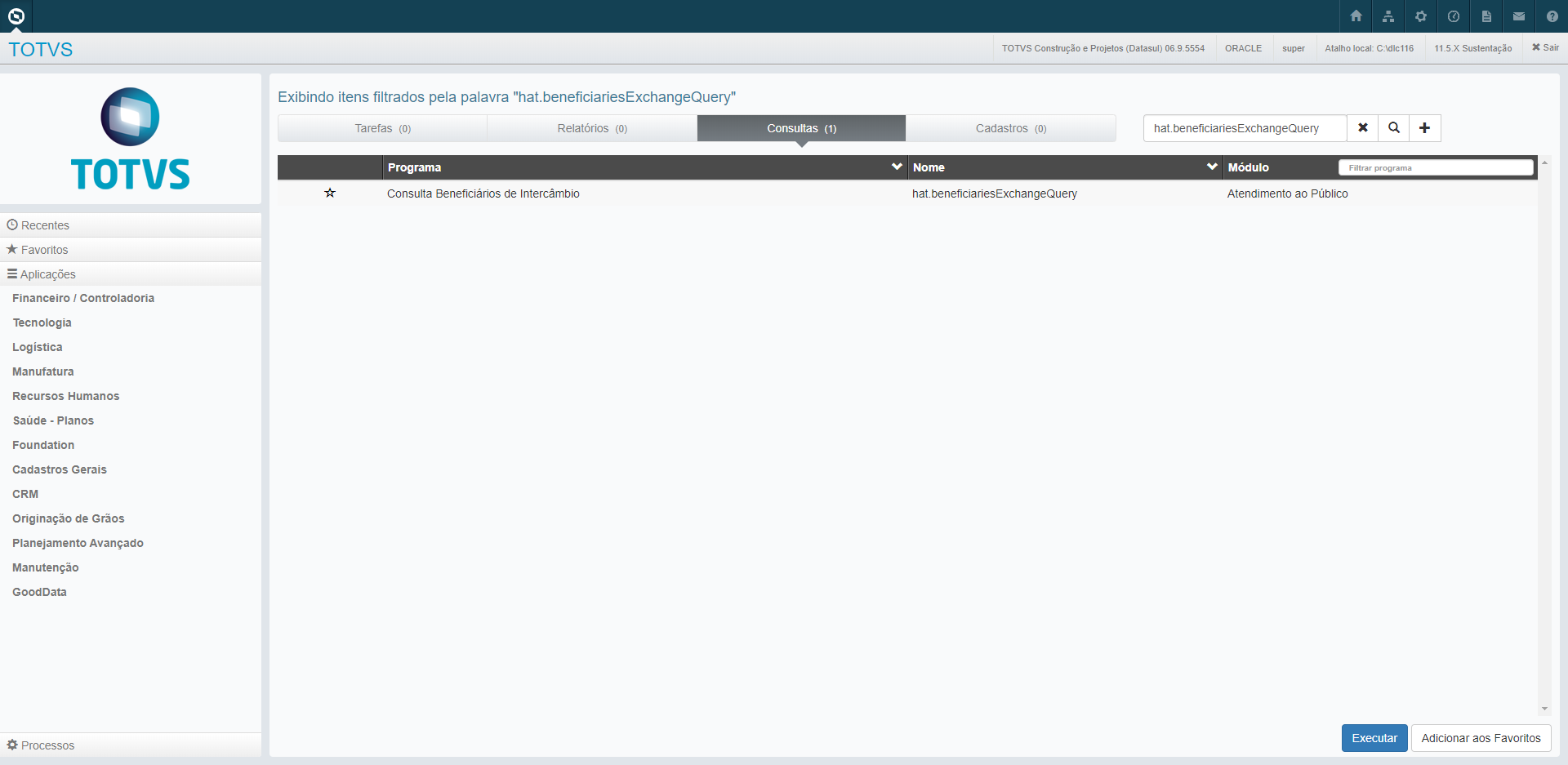Open the Foundation application group
Image resolution: width=1568 pixels, height=765 pixels.
point(43,445)
